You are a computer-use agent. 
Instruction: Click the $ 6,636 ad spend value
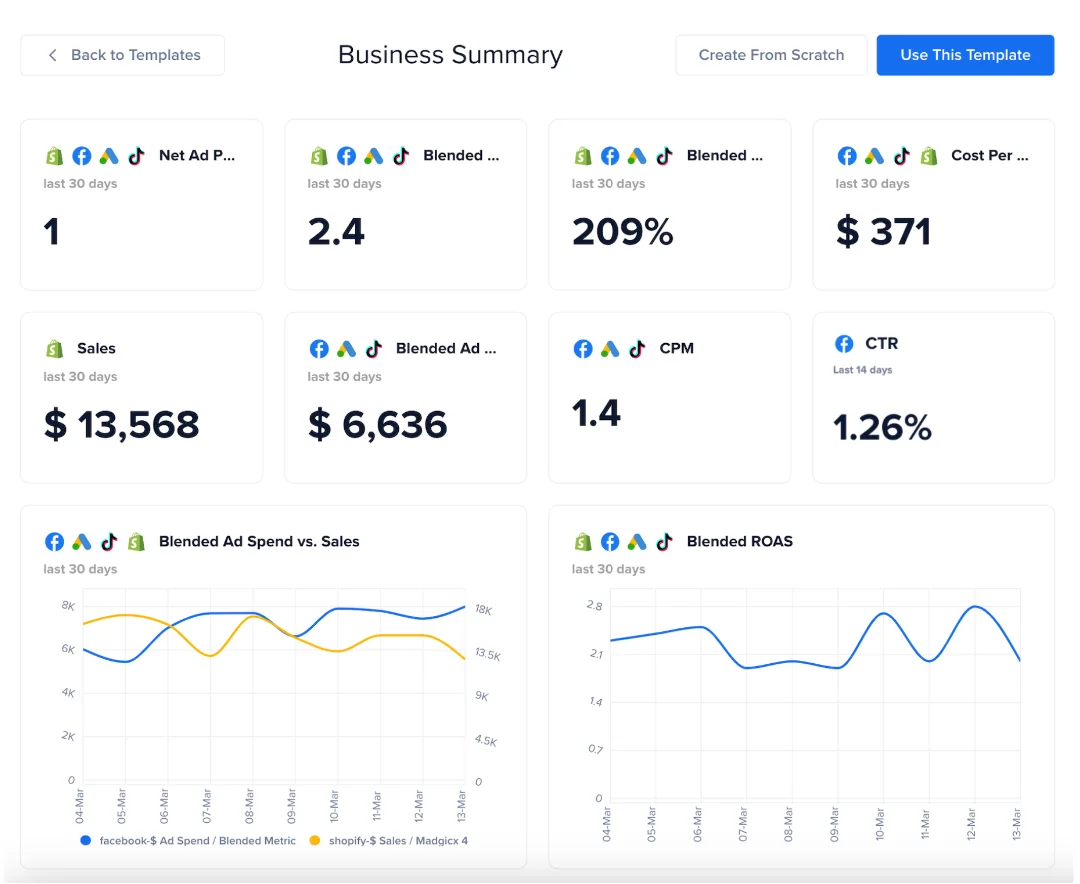pos(377,424)
